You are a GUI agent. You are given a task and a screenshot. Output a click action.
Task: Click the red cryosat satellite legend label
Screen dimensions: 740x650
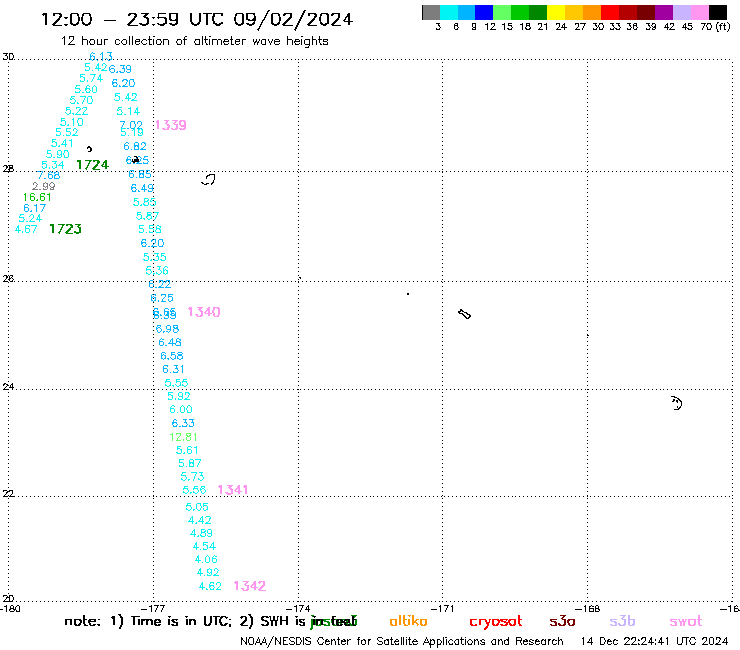tap(496, 622)
